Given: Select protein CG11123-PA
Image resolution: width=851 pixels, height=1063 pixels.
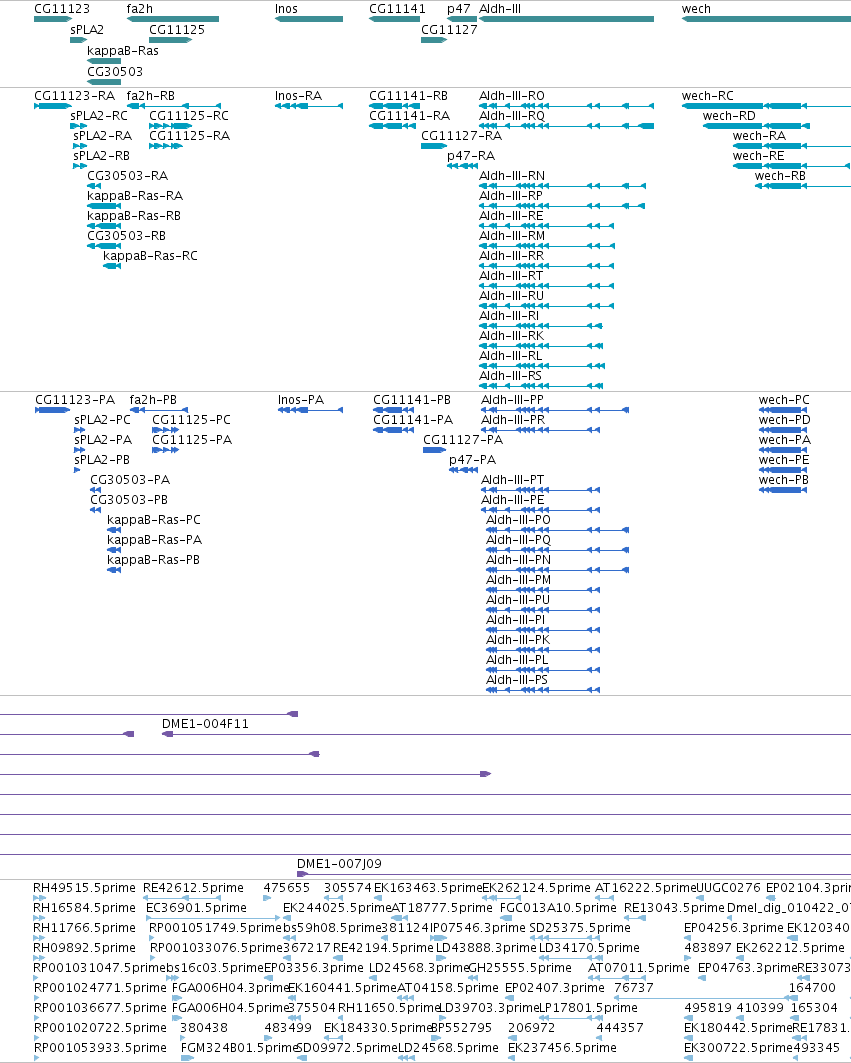Looking at the screenshot, I should tap(53, 410).
